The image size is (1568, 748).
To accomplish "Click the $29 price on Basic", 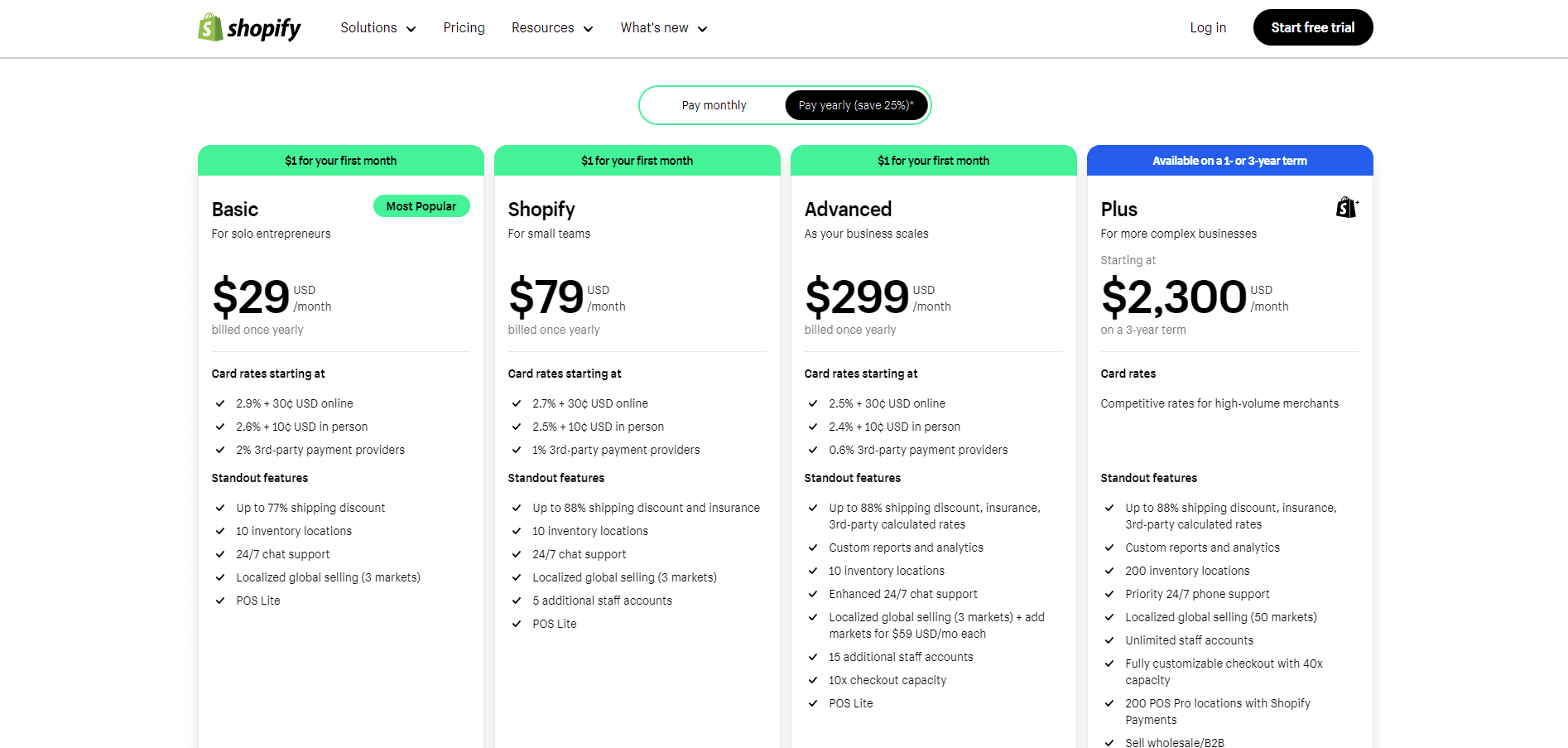I will 251,297.
